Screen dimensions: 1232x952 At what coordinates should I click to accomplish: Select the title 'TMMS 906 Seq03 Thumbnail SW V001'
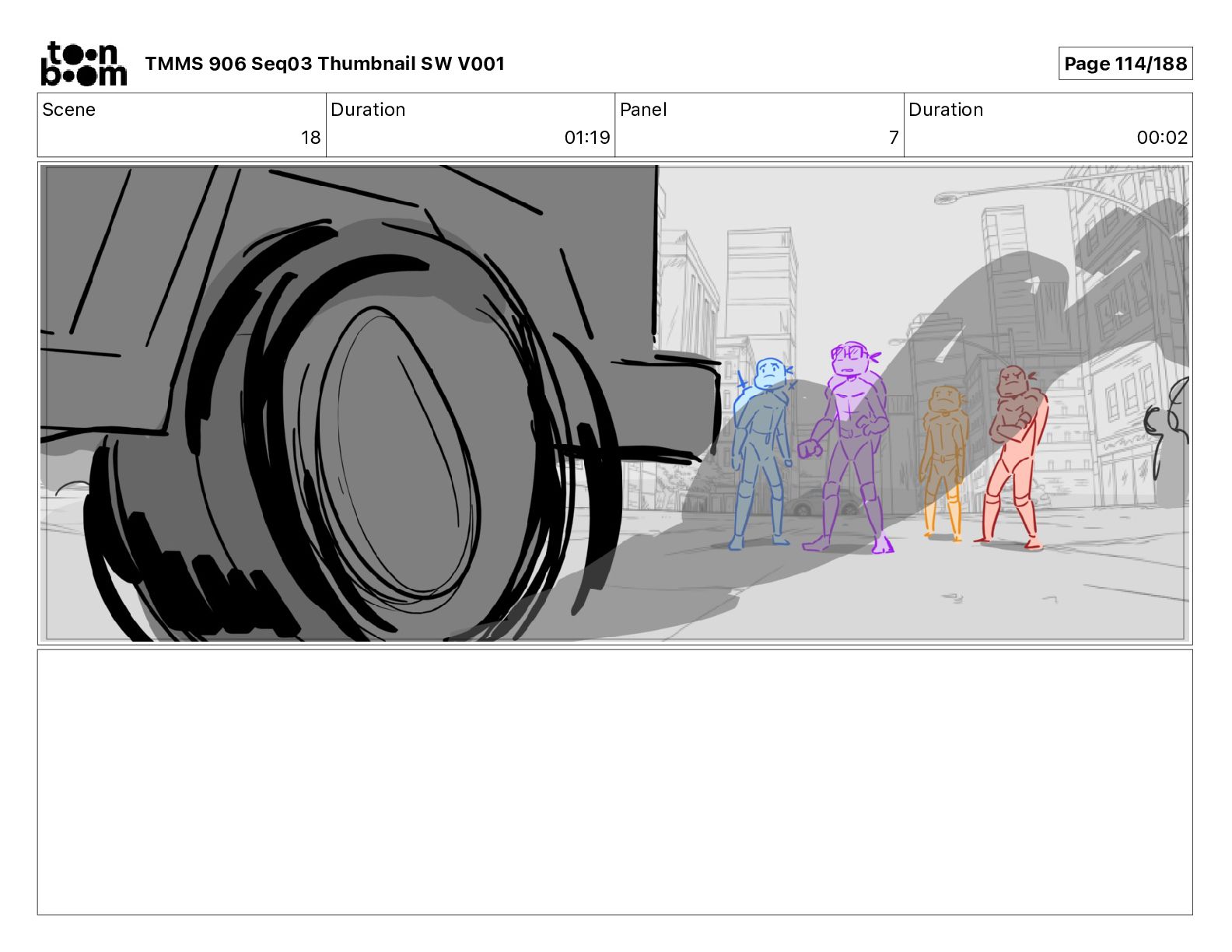[325, 64]
